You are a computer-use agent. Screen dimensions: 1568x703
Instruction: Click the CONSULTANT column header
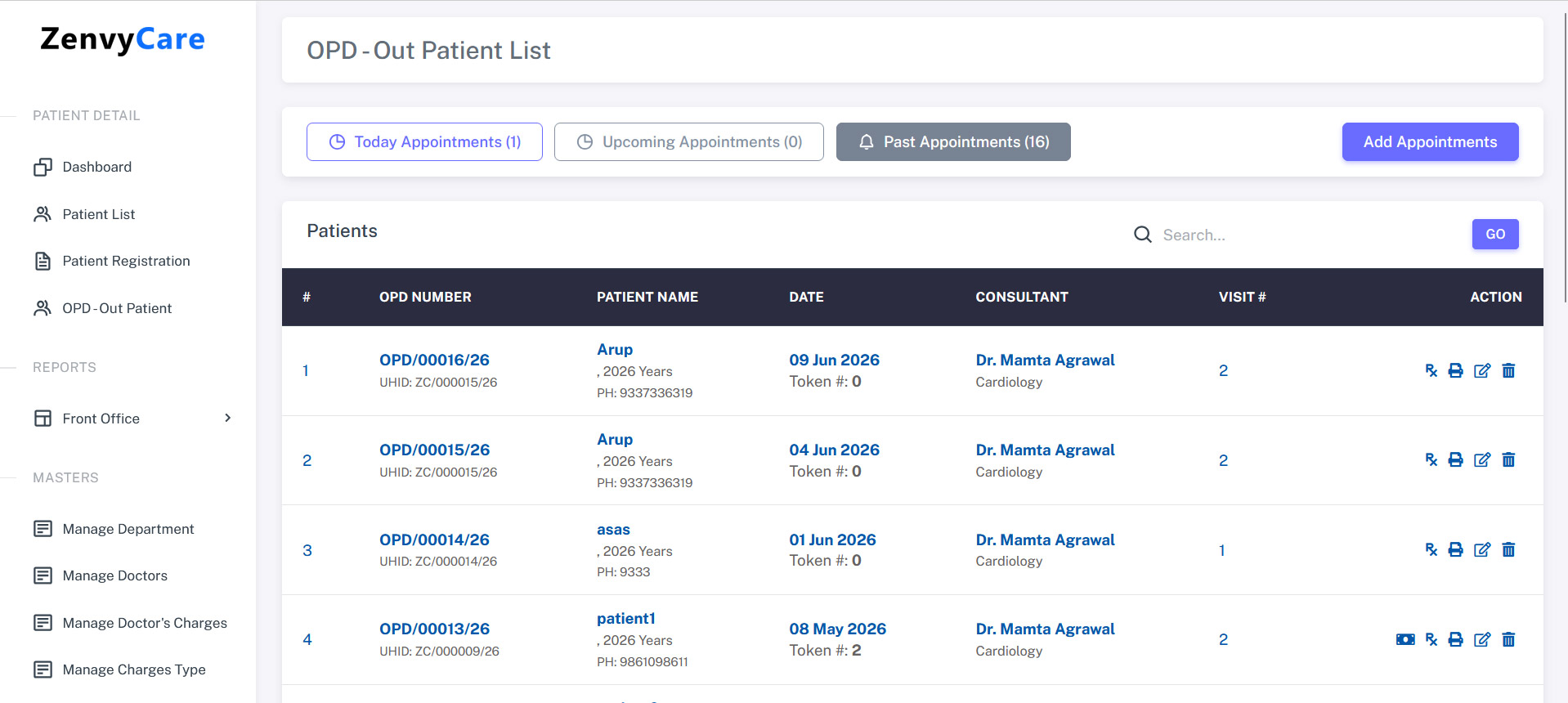(1022, 297)
